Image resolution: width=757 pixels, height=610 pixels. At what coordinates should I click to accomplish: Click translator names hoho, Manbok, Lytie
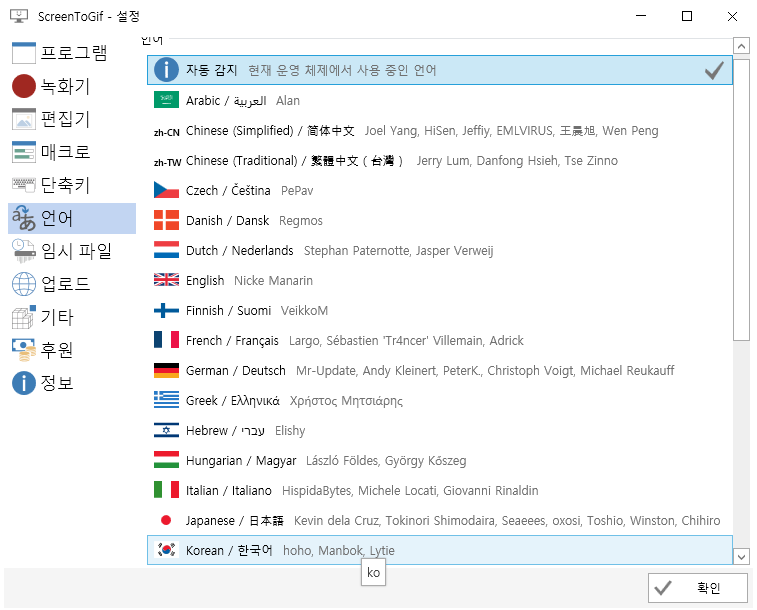[339, 550]
